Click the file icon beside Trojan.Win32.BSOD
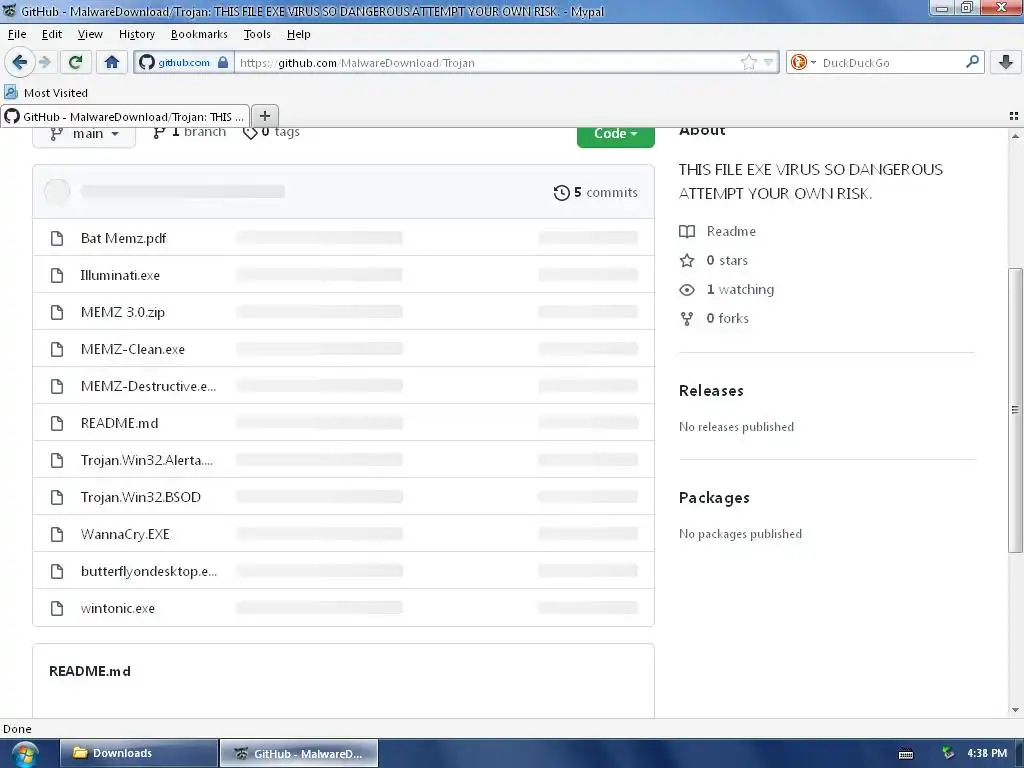Screen dimensions: 1024x768 pos(57,497)
